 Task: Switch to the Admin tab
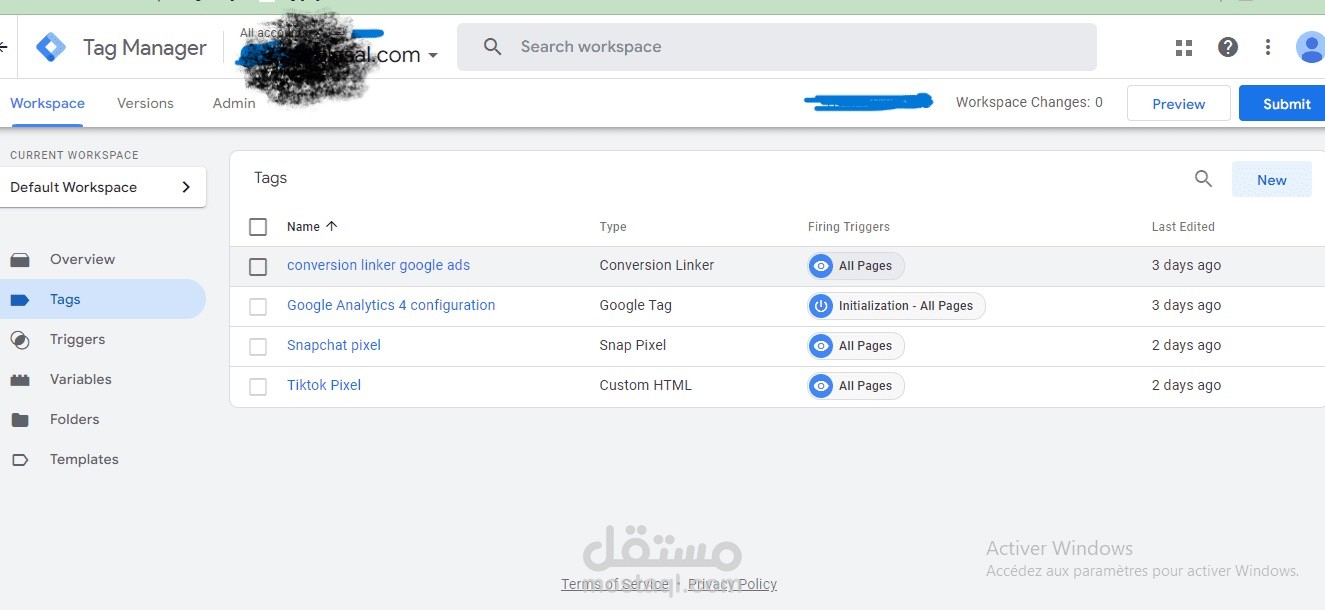pos(234,103)
